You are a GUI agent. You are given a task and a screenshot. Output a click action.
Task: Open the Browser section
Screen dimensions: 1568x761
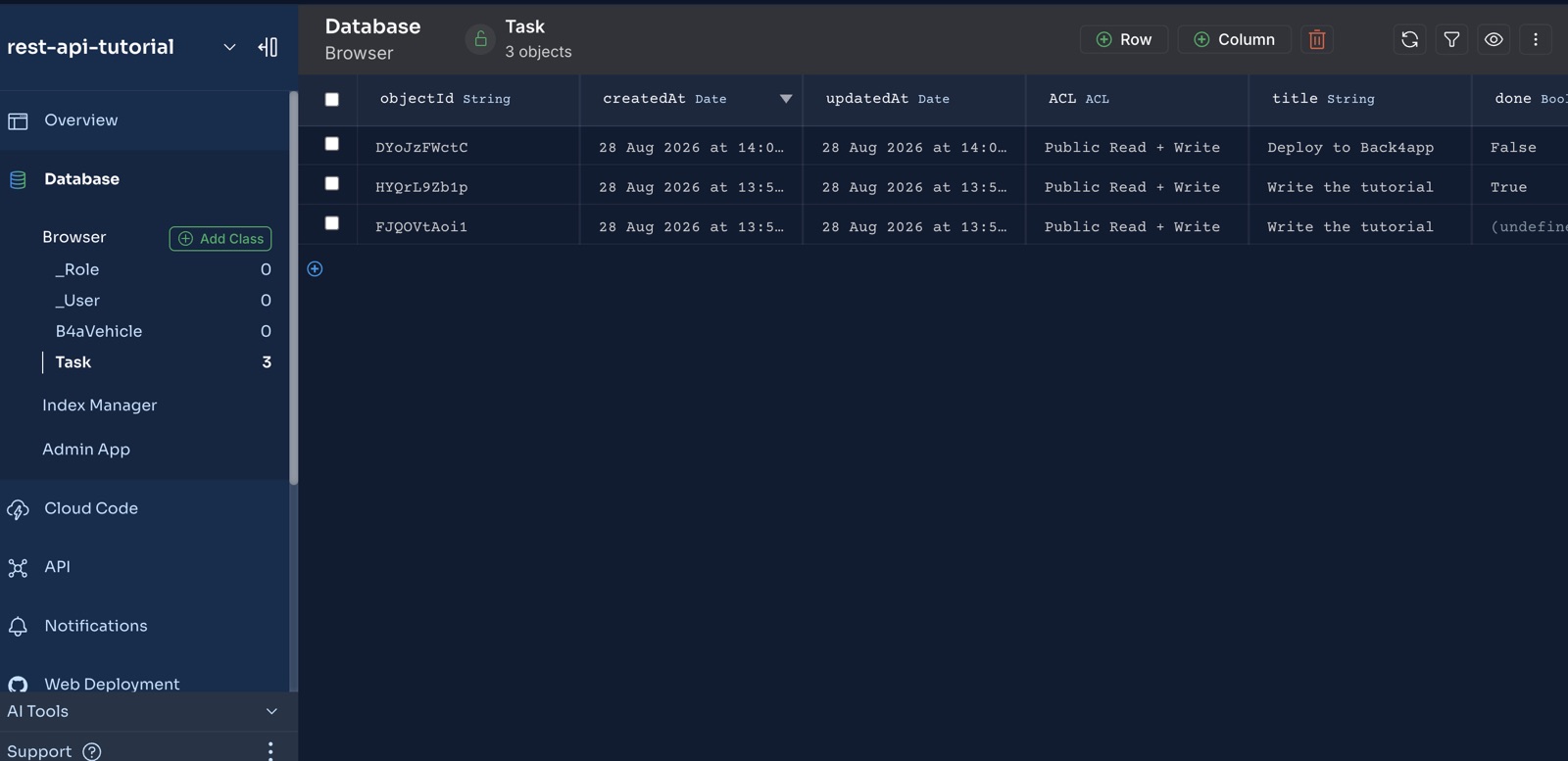click(x=73, y=237)
